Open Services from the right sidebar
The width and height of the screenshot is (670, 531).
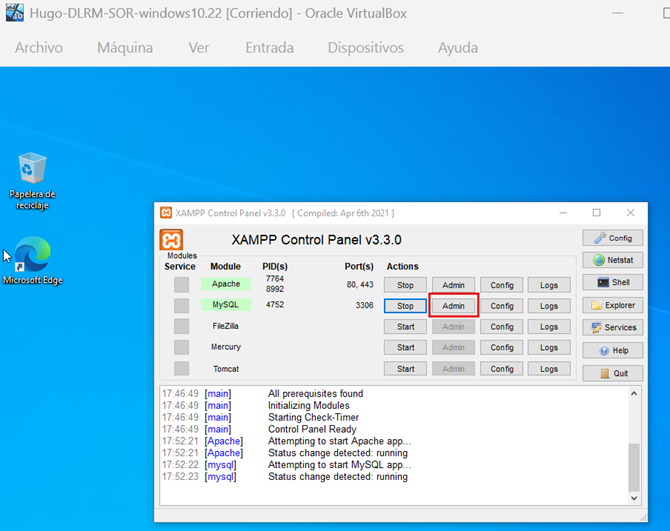[612, 327]
